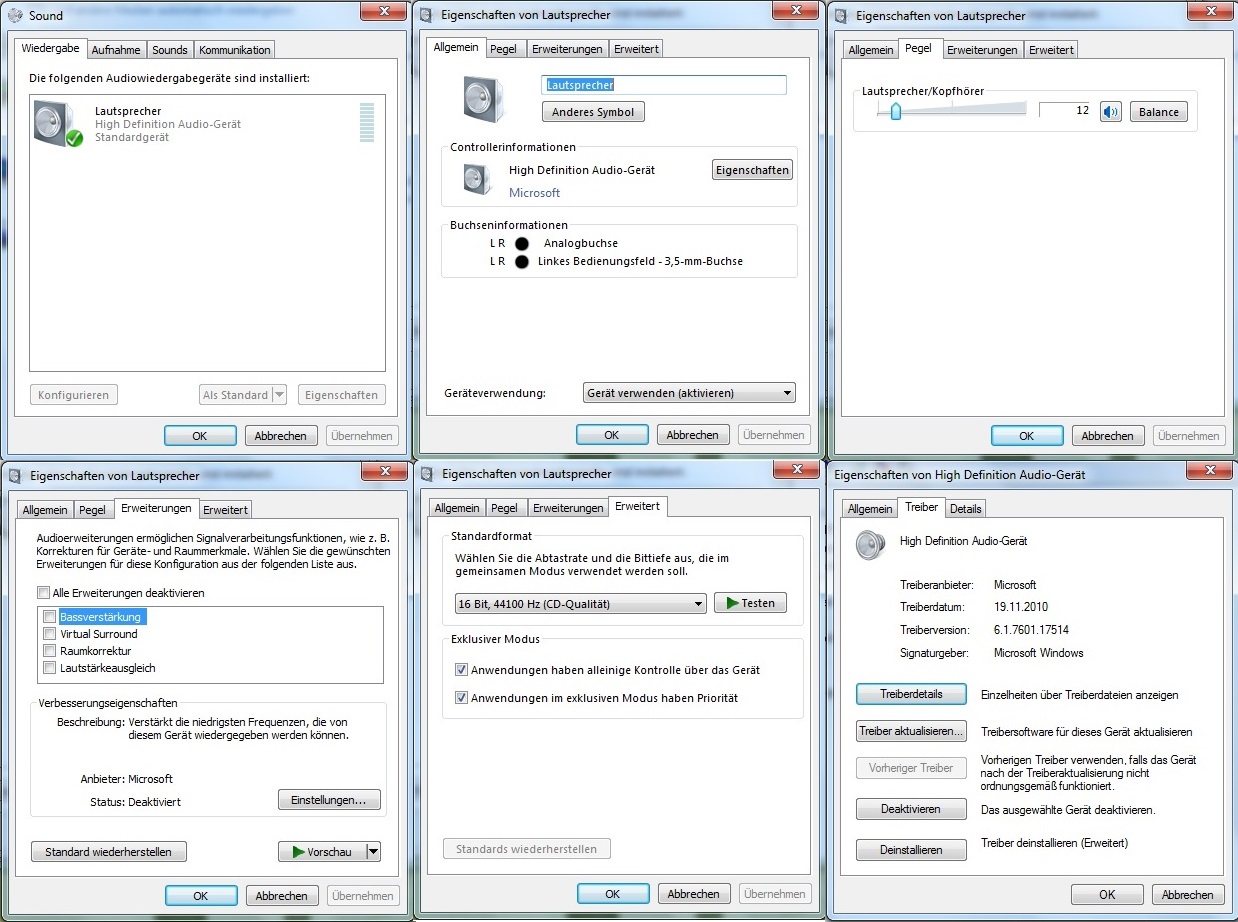Open the Geräteverwendung dropdown
1238x922 pixels.
(689, 393)
